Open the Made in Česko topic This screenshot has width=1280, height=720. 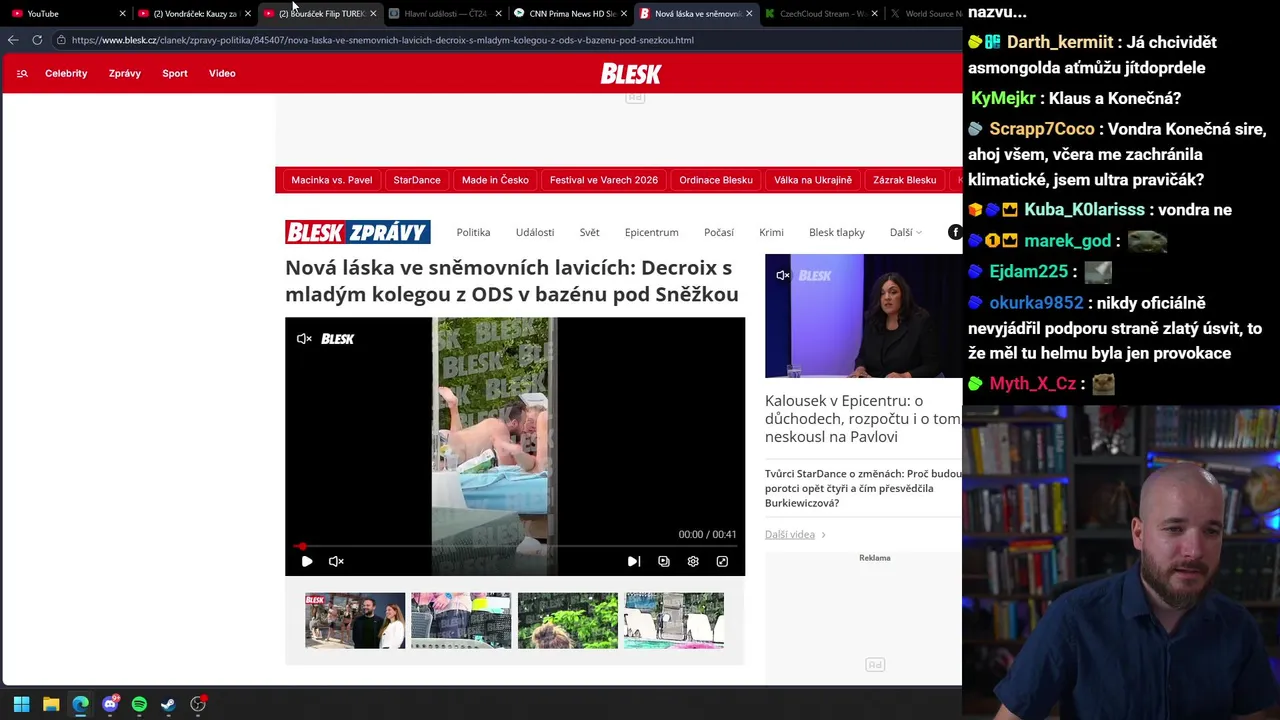495,180
